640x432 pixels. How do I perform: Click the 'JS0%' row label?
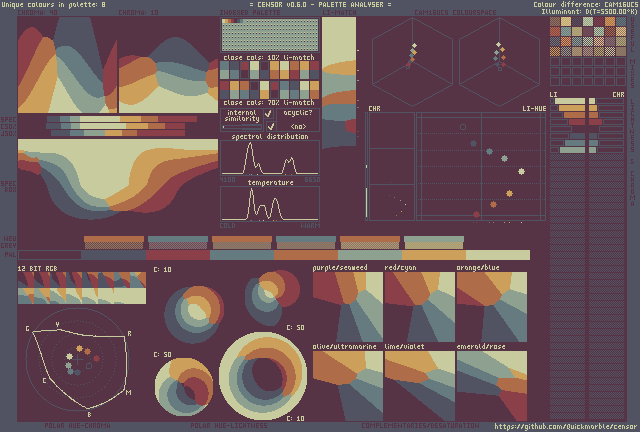pos(8,134)
